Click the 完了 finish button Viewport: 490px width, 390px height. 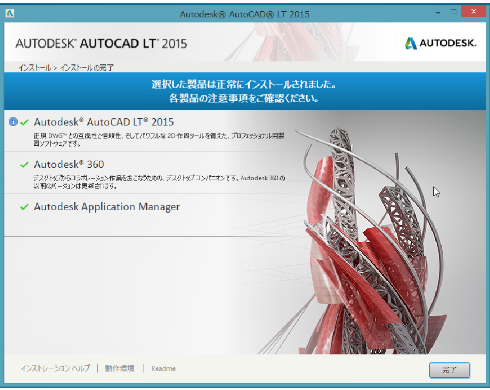[449, 370]
